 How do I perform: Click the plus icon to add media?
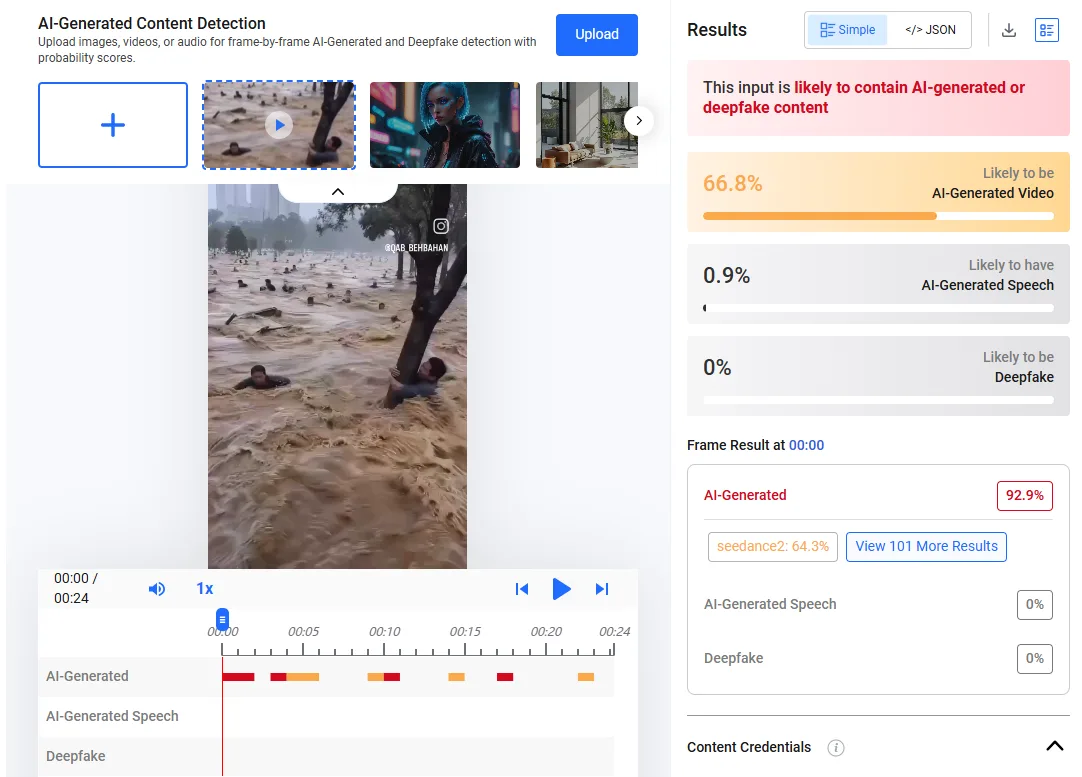coord(112,125)
